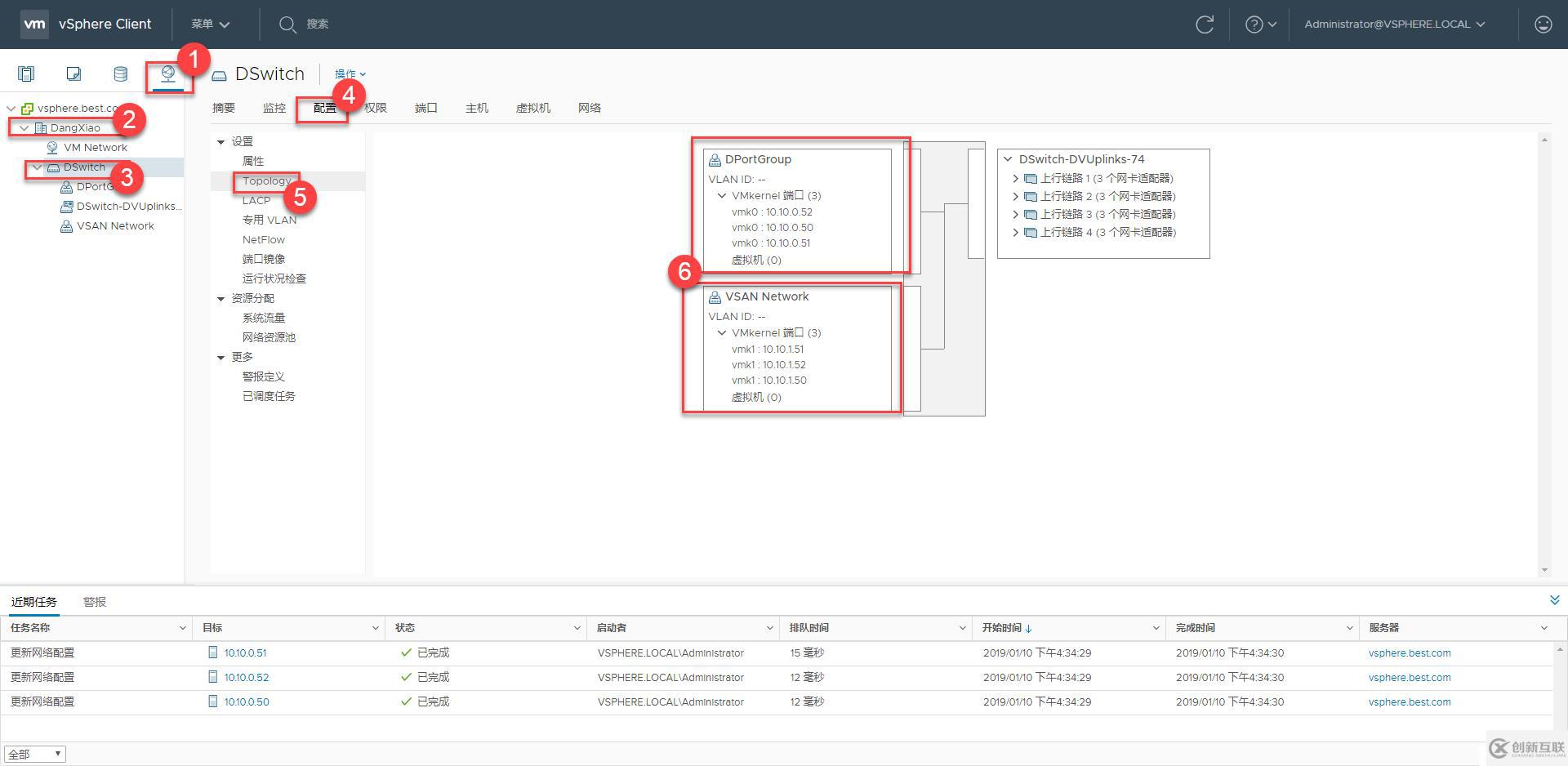This screenshot has height=766, width=1568.
Task: Select 警报定义 item
Action: 264,376
